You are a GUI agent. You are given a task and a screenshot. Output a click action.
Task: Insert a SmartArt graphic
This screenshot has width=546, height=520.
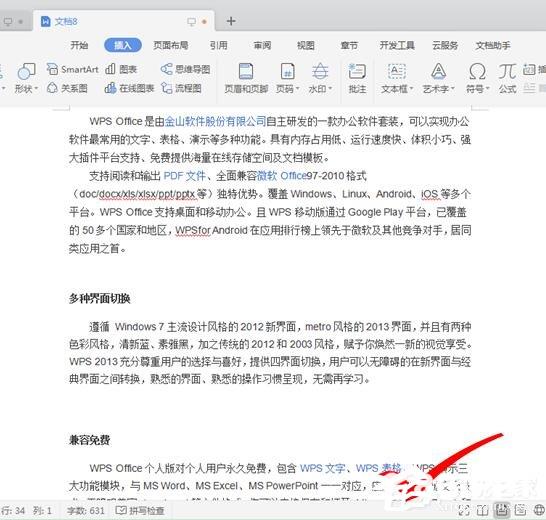click(72, 69)
